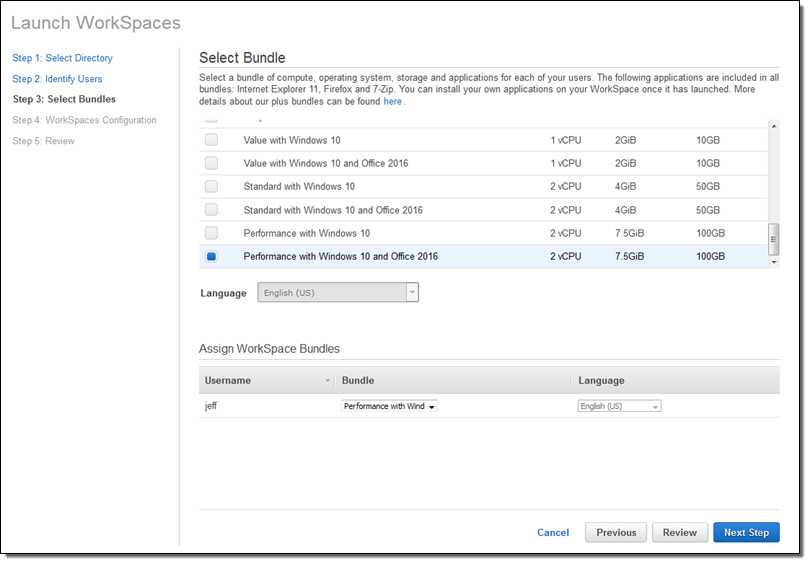The image size is (810, 564).
Task: Check the Value with Windows 10 bundle
Action: coord(211,140)
